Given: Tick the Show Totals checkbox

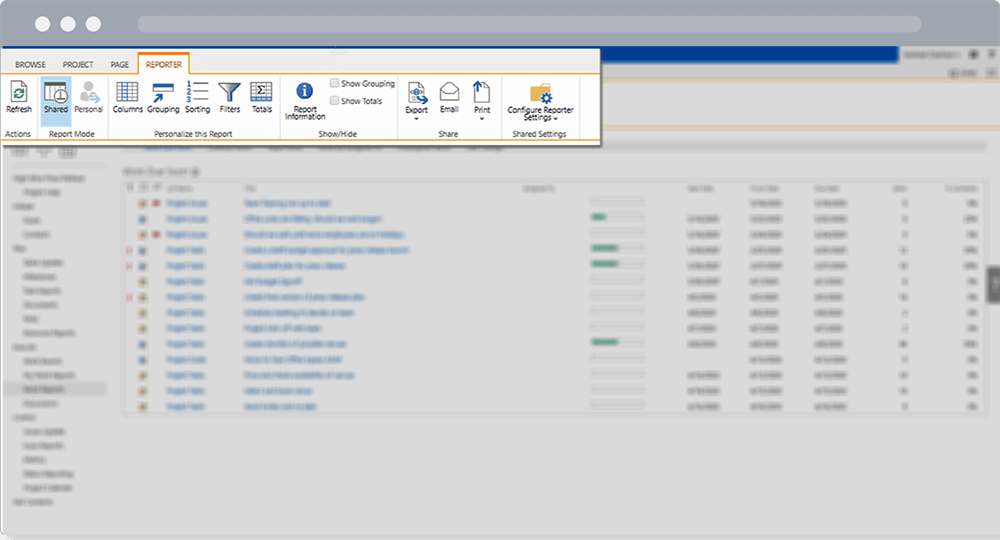Looking at the screenshot, I should (x=335, y=101).
